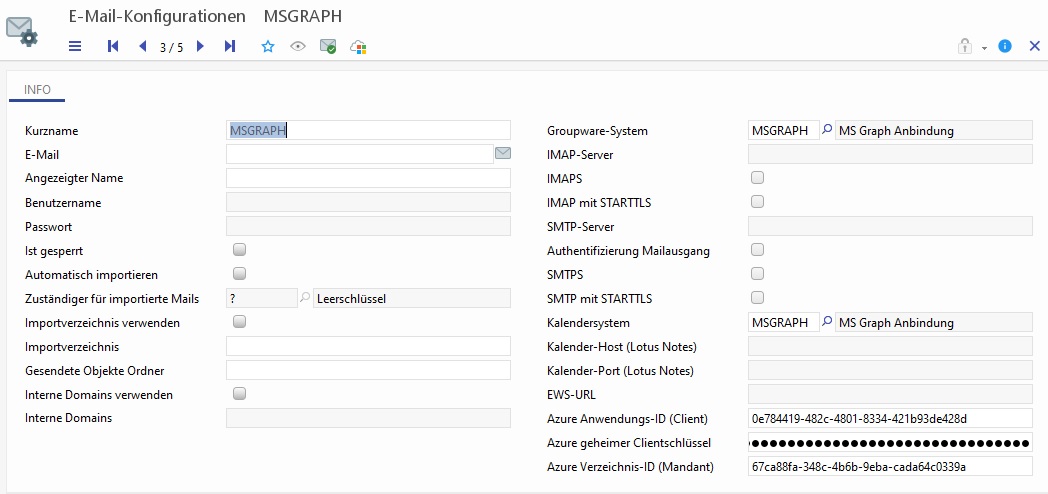Go to the previous record

(x=142, y=46)
